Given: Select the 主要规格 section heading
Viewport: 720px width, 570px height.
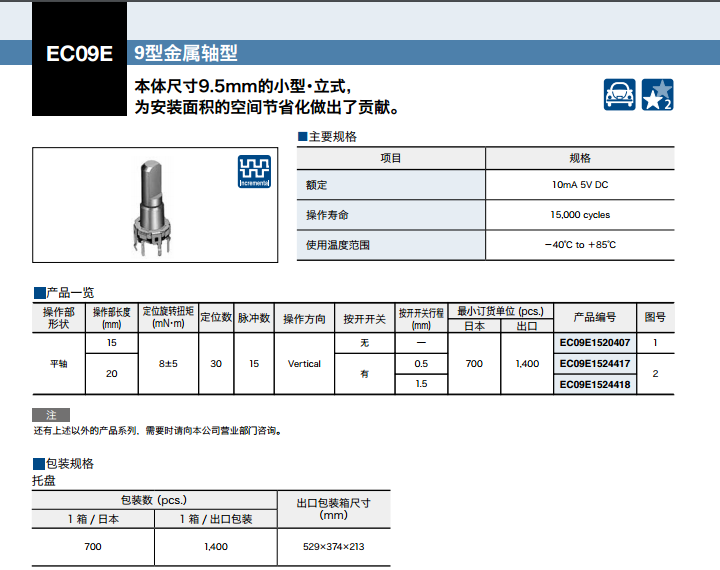Looking at the screenshot, I should point(331,136).
